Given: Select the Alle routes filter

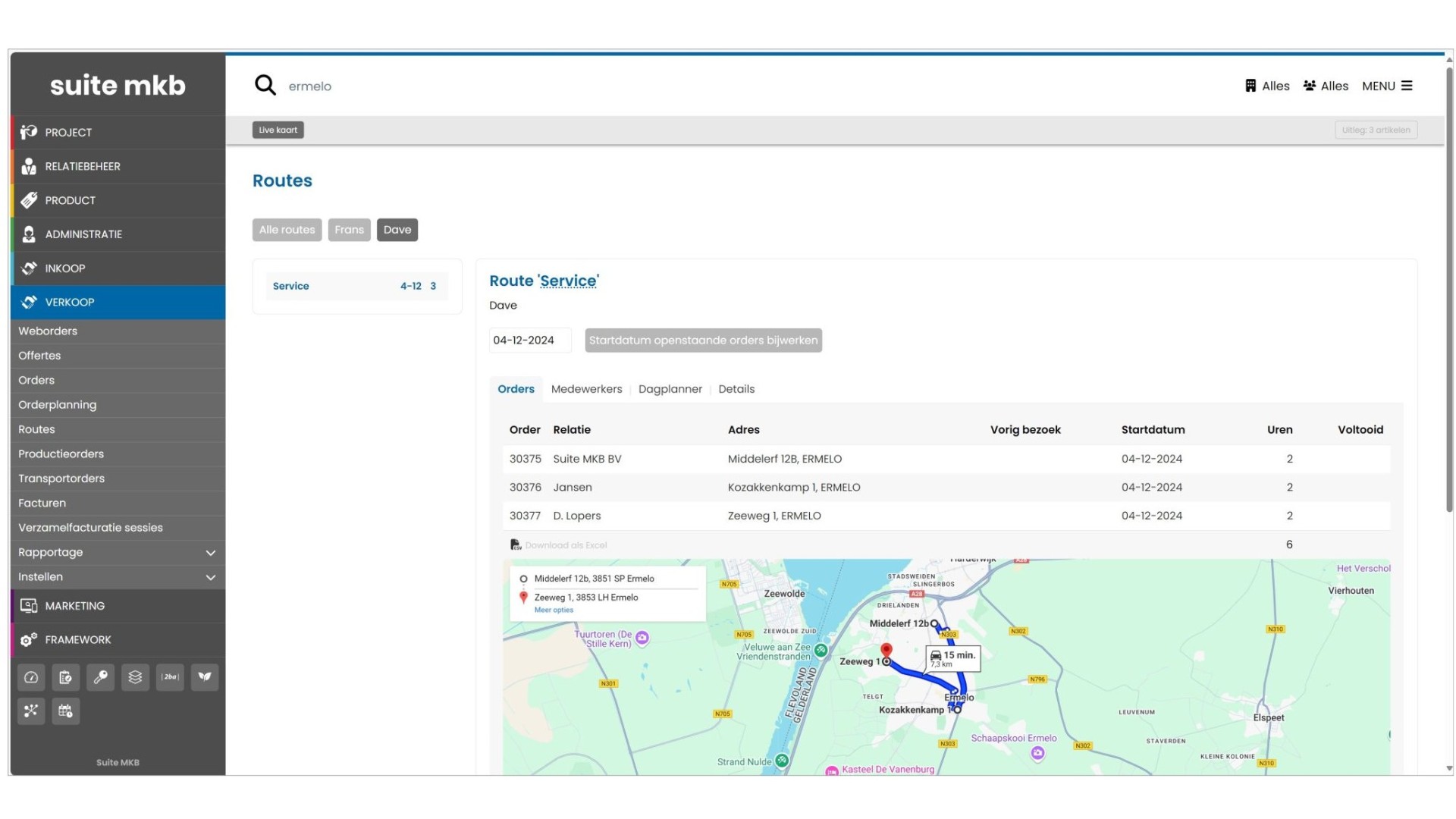Looking at the screenshot, I should [x=287, y=230].
